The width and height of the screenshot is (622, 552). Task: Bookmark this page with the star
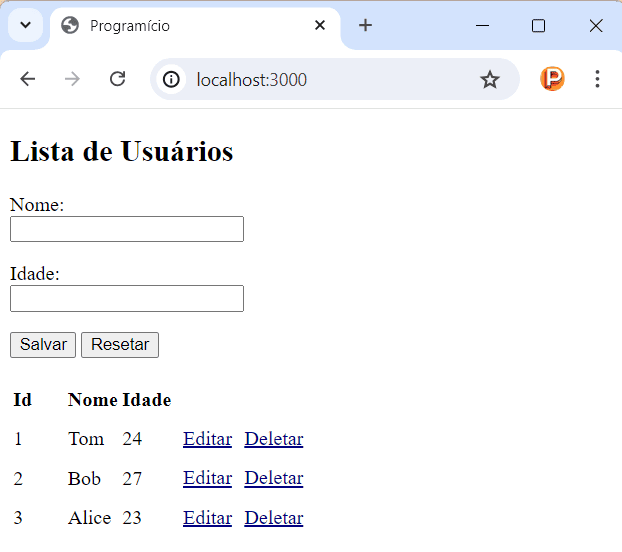(x=490, y=79)
